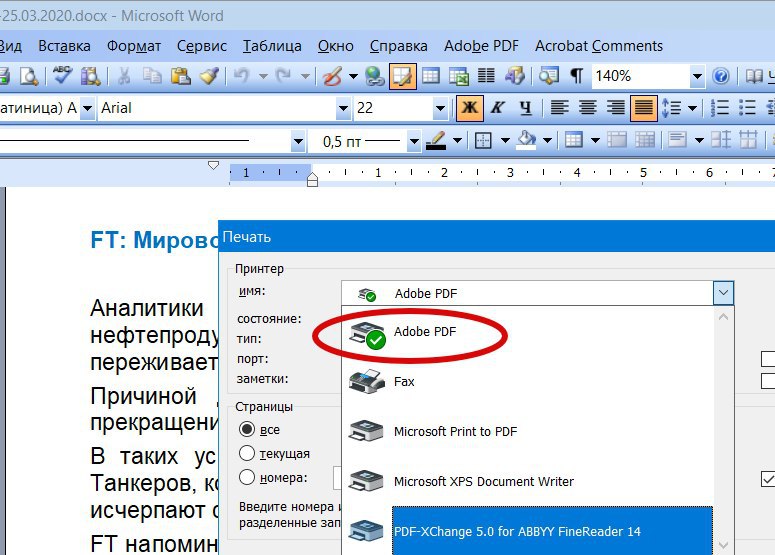Click the outside border icon
This screenshot has height=555, width=775.
pyautogui.click(x=483, y=140)
